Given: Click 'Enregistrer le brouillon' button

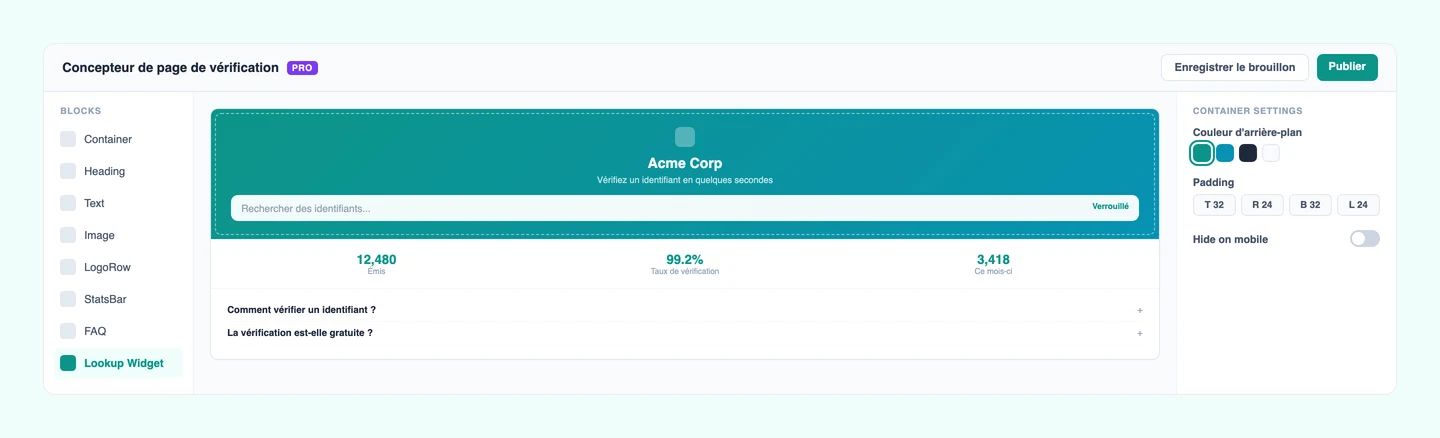Looking at the screenshot, I should coord(1235,67).
